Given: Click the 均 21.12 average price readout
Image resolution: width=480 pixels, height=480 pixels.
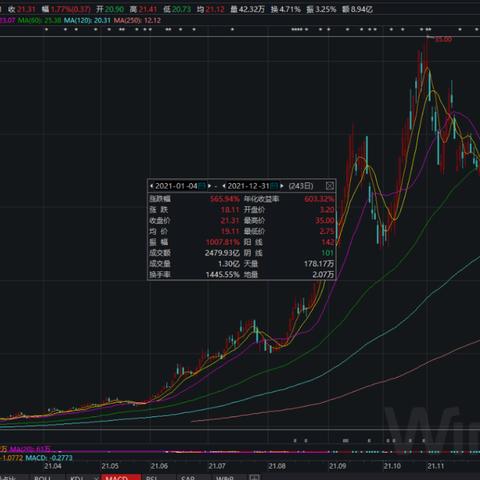Looking at the screenshot, I should [x=211, y=9].
